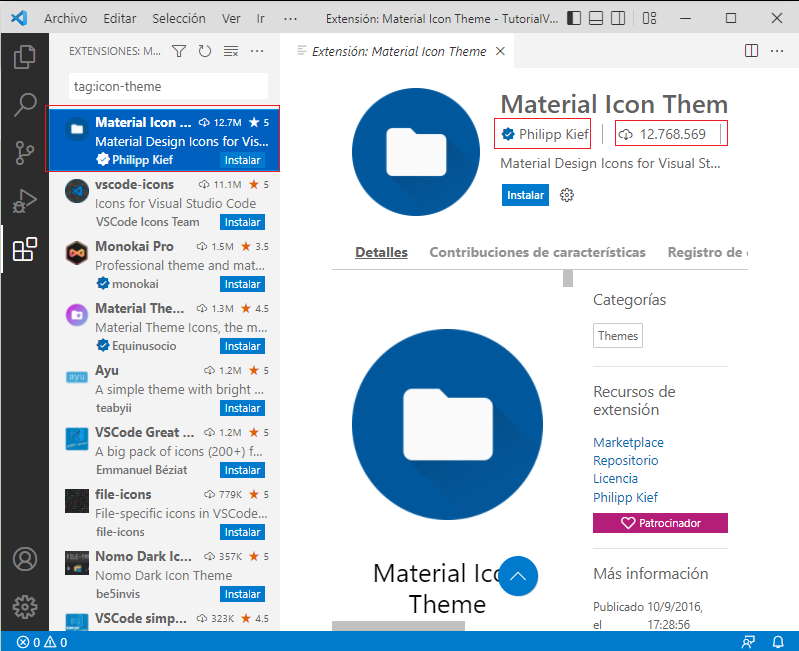Select the VSCode simp... list entry

pos(164,619)
